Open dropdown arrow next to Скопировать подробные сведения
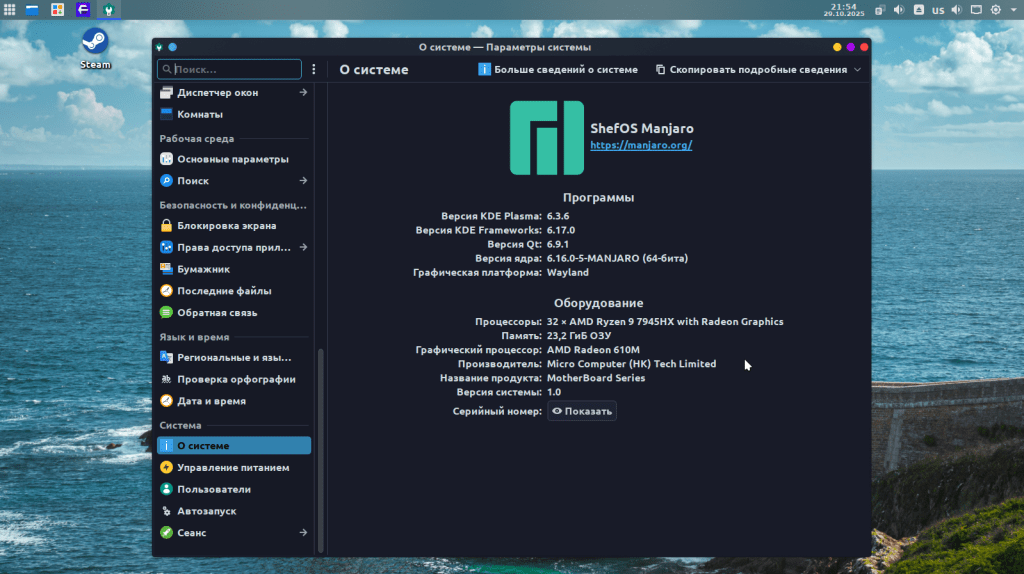This screenshot has width=1024, height=574. [x=857, y=70]
